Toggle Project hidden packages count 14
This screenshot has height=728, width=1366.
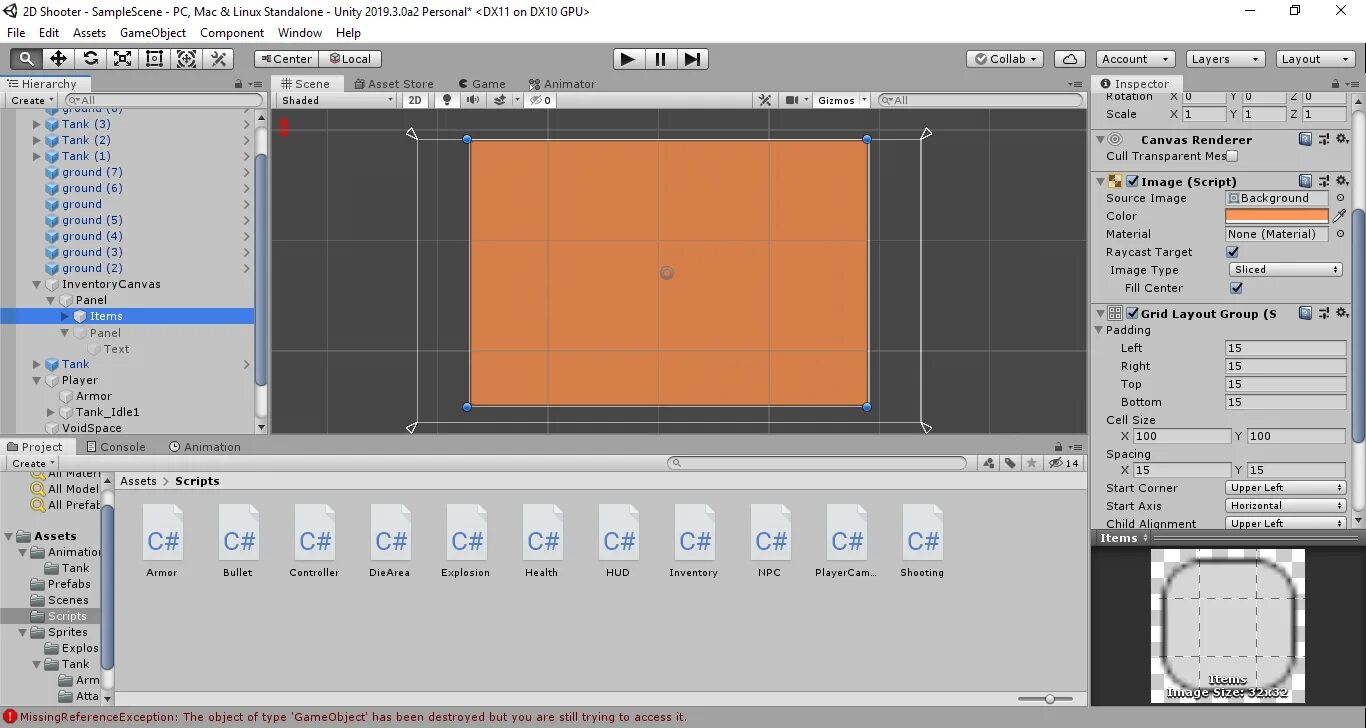1064,463
